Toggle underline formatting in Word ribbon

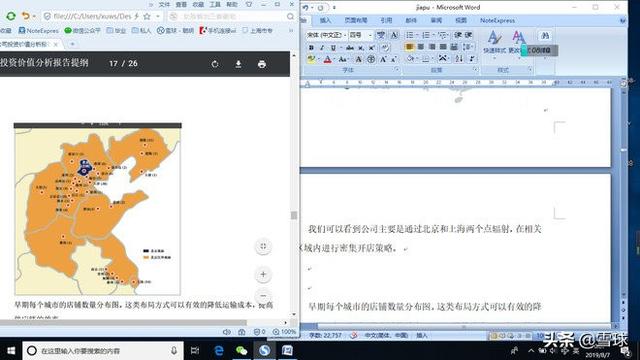point(333,48)
